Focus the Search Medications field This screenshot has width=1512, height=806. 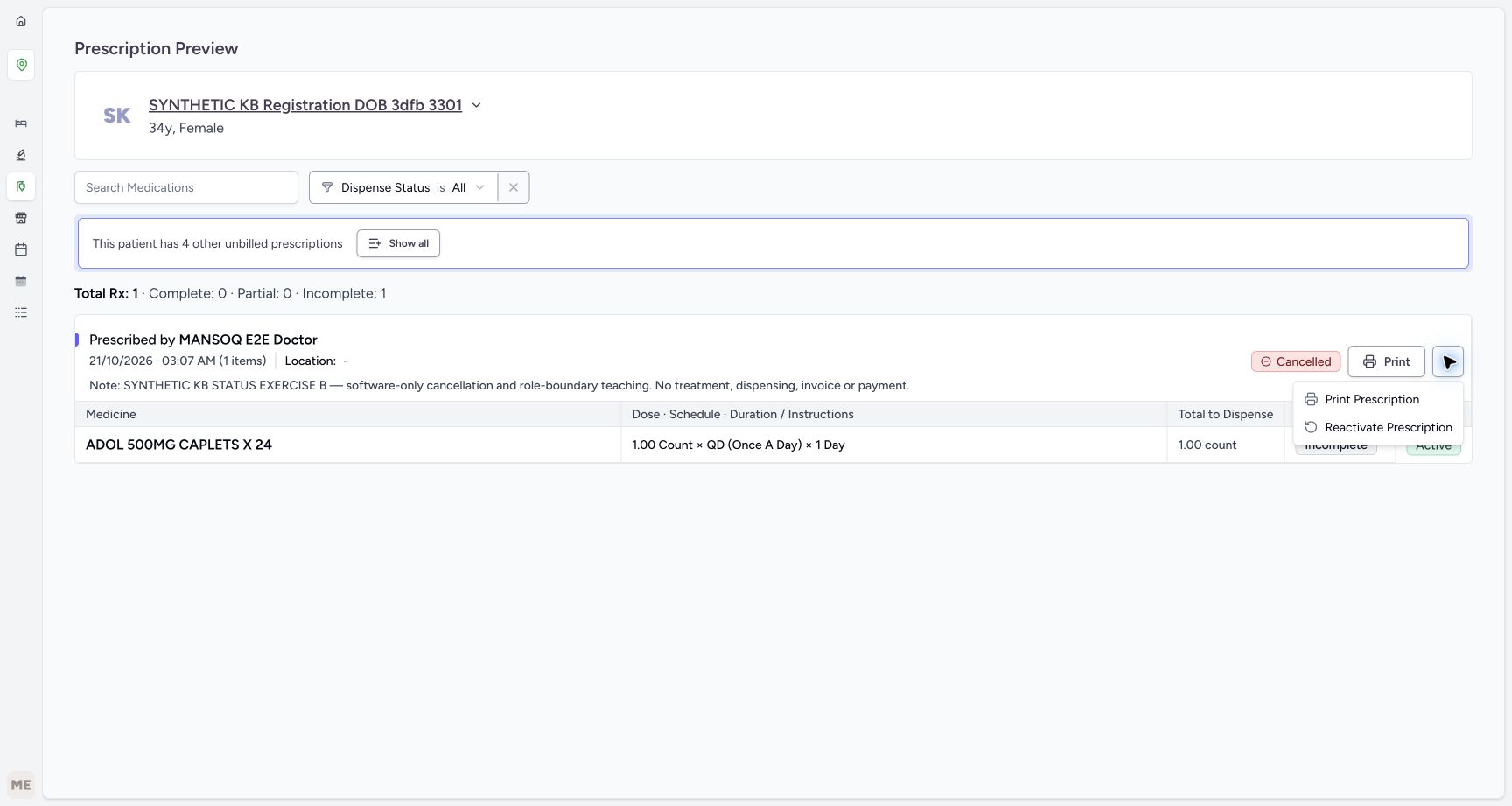point(186,187)
